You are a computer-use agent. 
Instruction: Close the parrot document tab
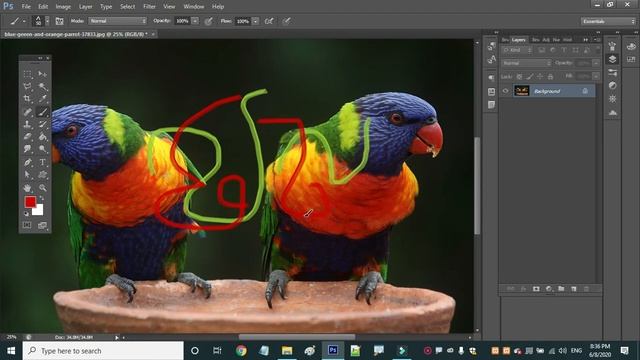[153, 34]
